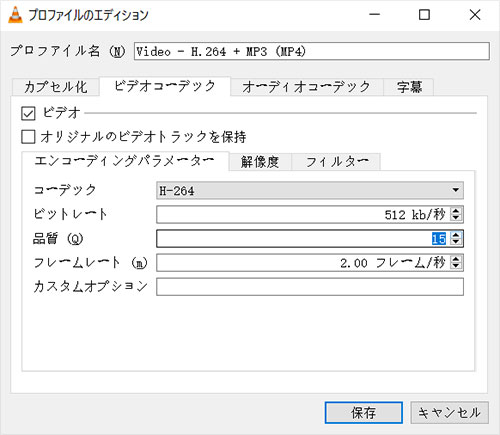Screen dimensions: 500x435
Task: Decrease frame rate with down arrow
Action: click(x=455, y=266)
